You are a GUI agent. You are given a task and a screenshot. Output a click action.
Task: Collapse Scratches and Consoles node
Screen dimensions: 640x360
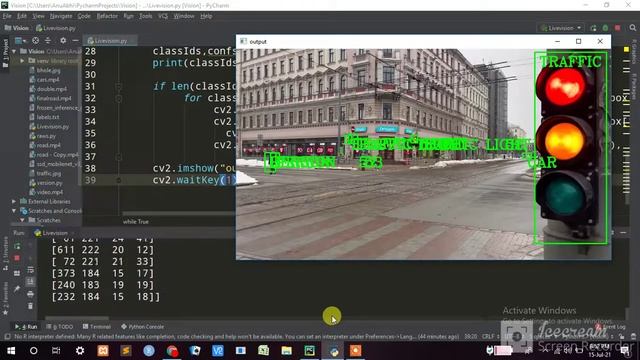point(14,211)
